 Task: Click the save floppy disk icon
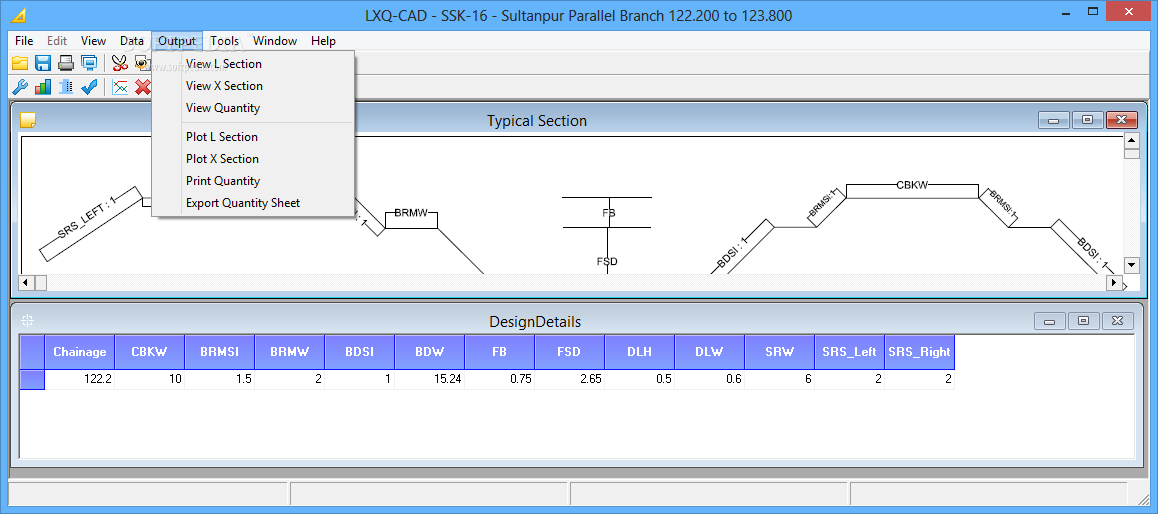[43, 63]
